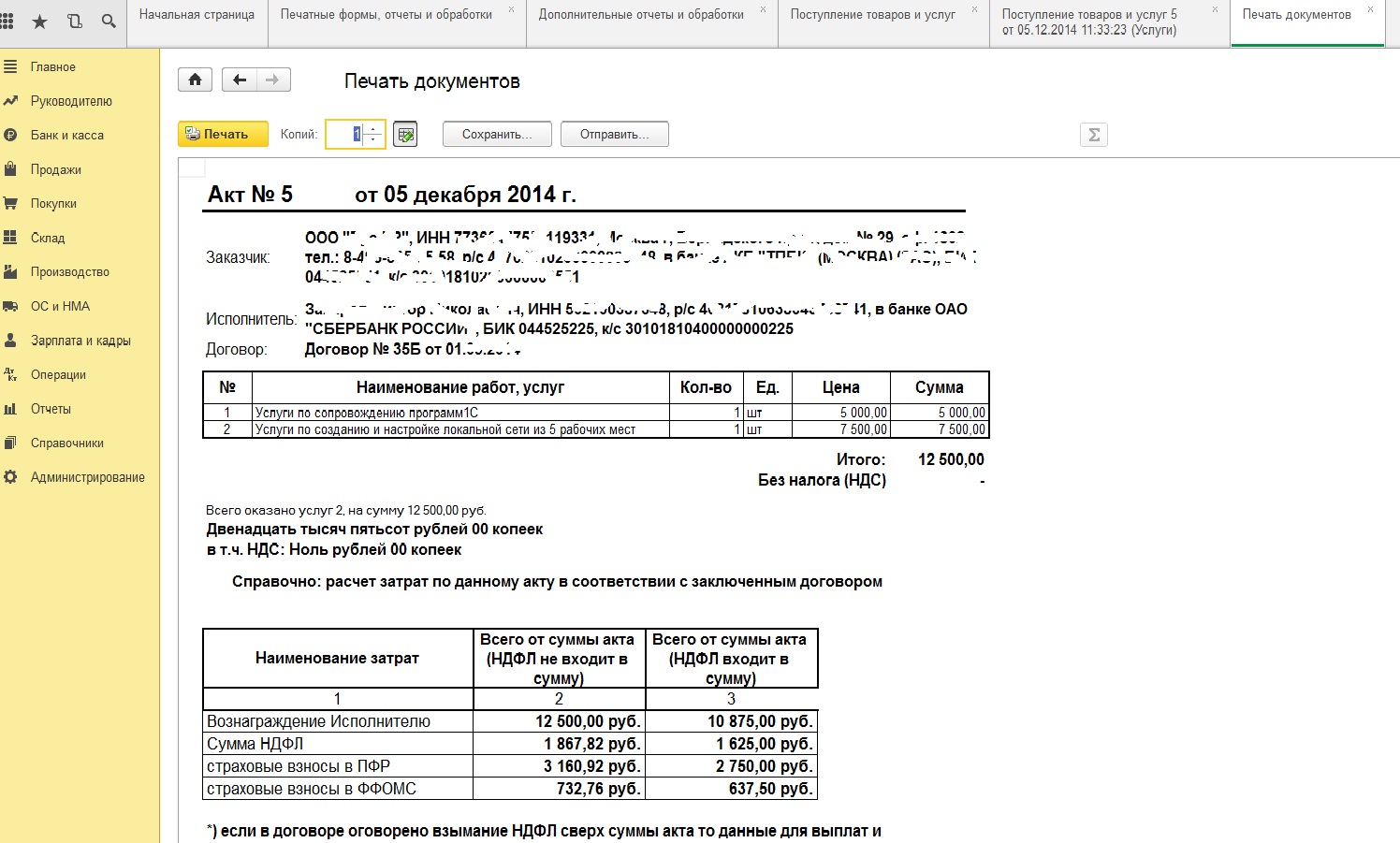The width and height of the screenshot is (1400, 843).
Task: Close the Печатные формы, отчеты и обработки tab
Action: [511, 9]
